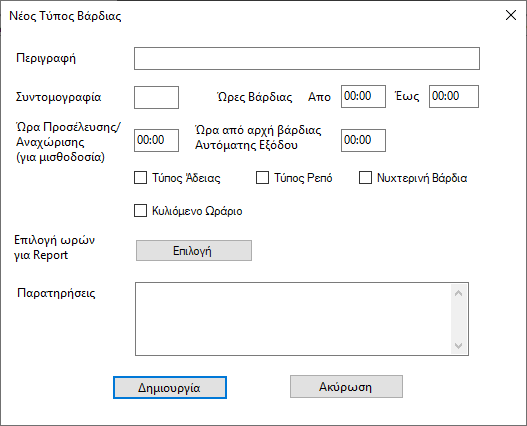Click the Ώρες Βάρδιας label
Image resolution: width=527 pixels, height=426 pixels.
pos(255,97)
